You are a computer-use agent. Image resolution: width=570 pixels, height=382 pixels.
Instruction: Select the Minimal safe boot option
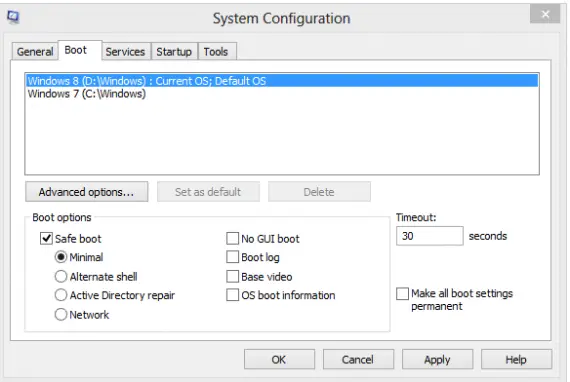pyautogui.click(x=61, y=257)
